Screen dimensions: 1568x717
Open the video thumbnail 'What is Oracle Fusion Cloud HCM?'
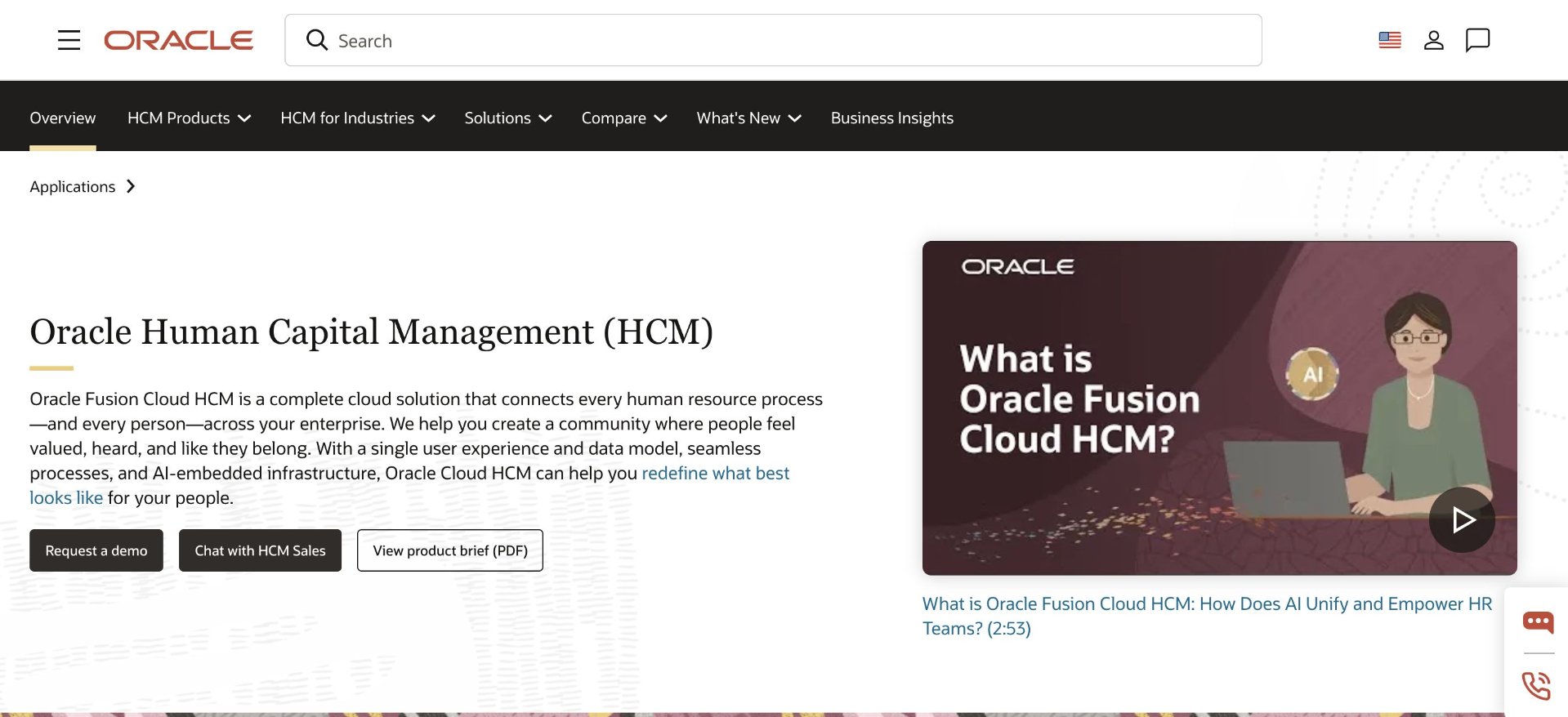[1219, 407]
